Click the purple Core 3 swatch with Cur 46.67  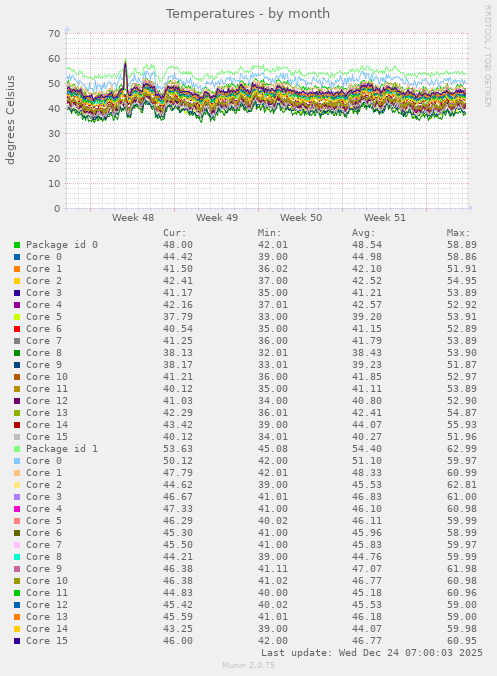click(x=17, y=497)
